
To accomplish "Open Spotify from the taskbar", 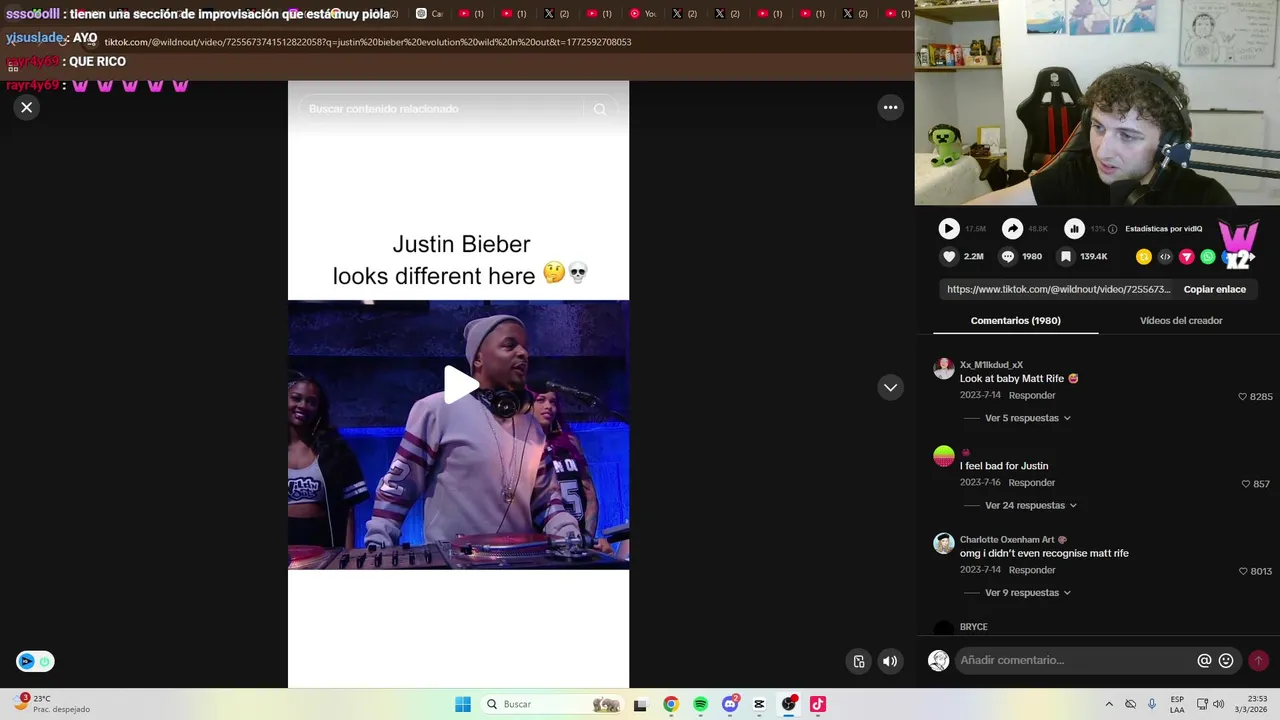I will (700, 704).
